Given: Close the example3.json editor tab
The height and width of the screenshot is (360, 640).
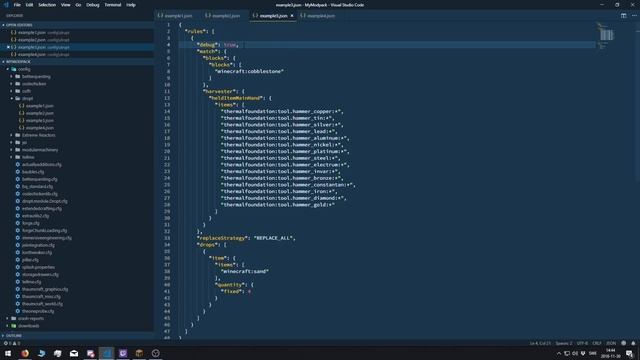Looking at the screenshot, I should (x=292, y=16).
